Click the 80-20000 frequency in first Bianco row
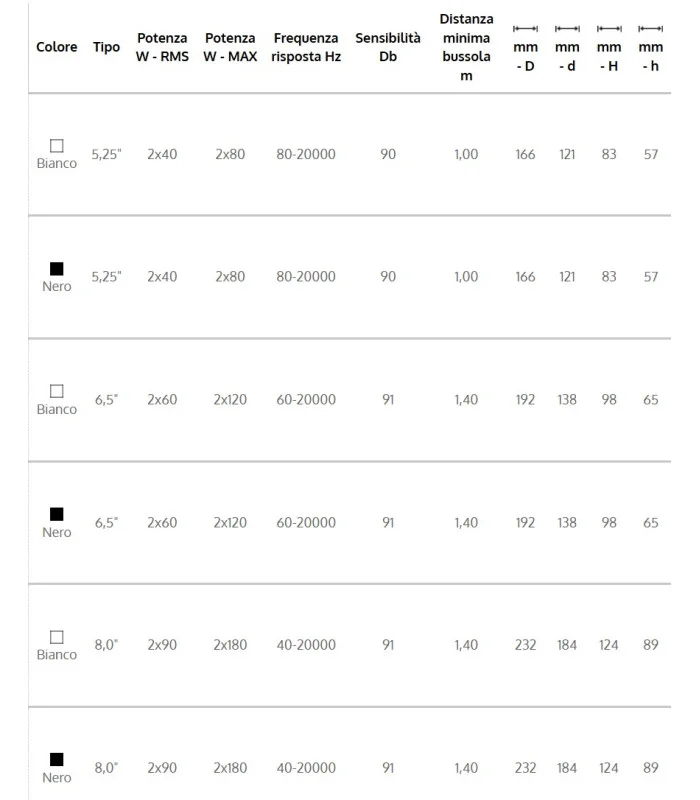This screenshot has height=800, width=700. point(306,154)
